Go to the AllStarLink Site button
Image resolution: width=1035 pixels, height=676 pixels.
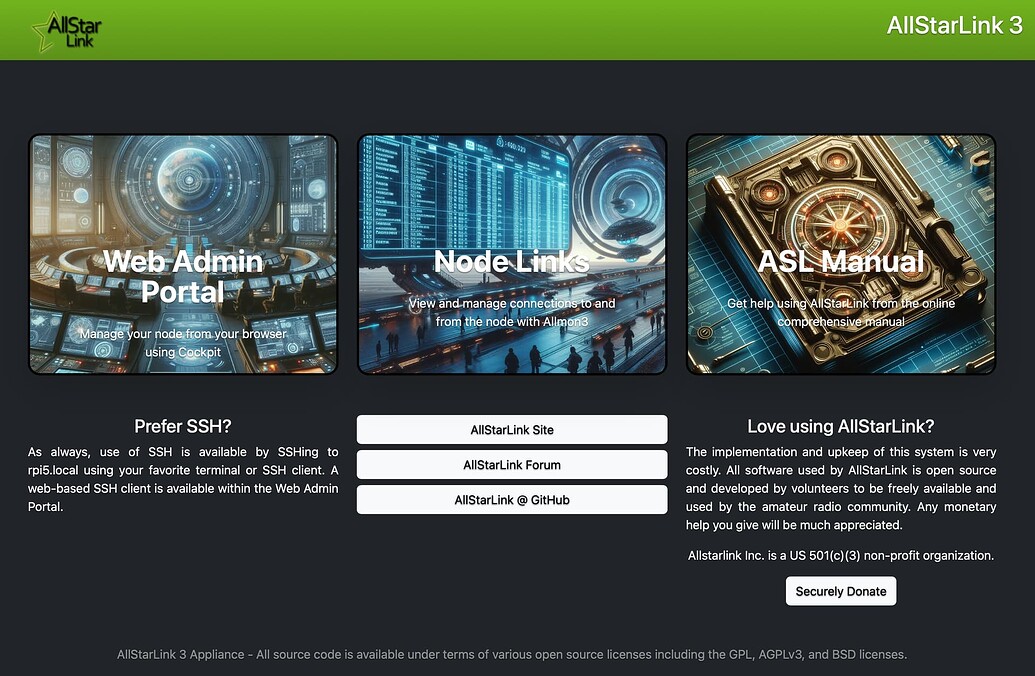[x=511, y=430]
